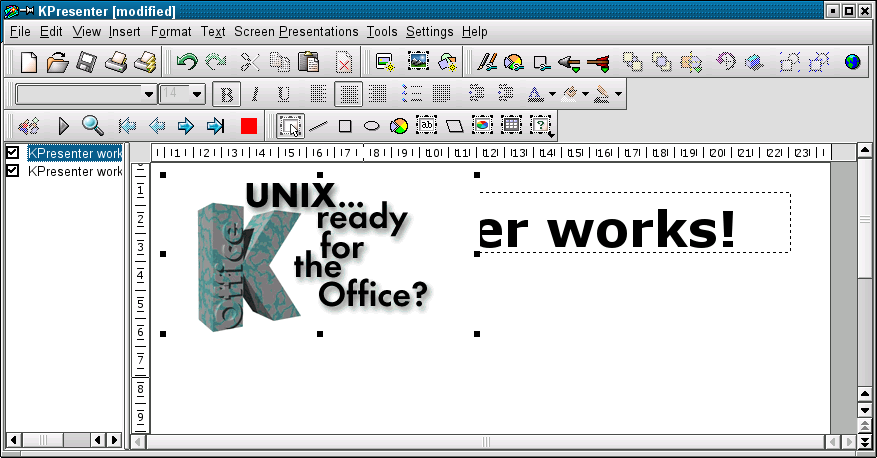Select the autoform shape tool

455,126
